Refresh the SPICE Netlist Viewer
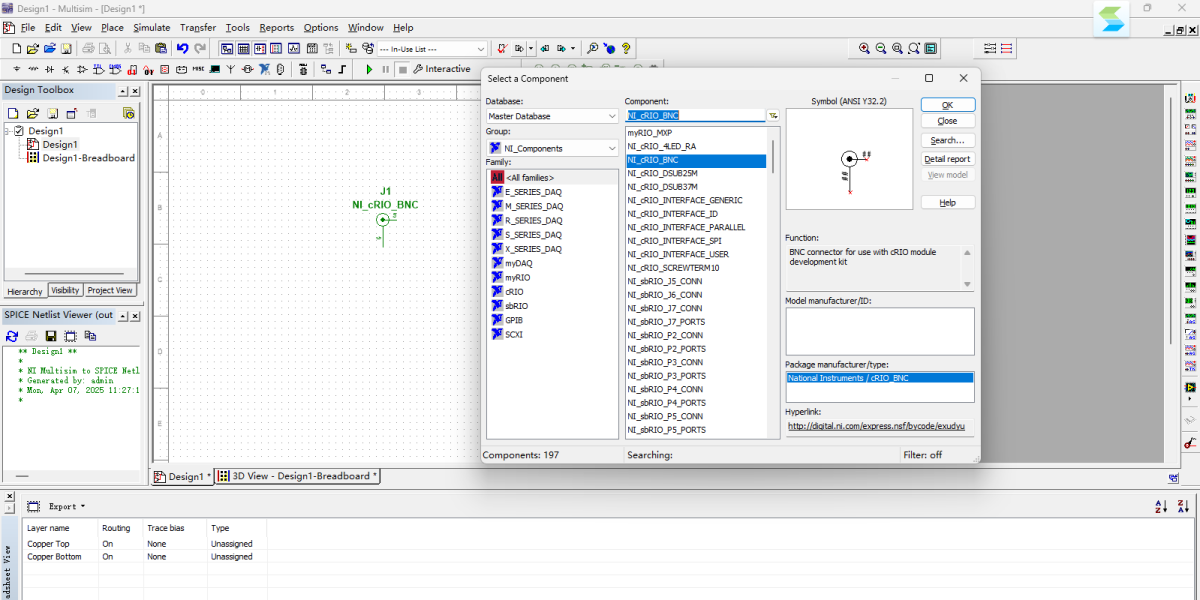Screen dimensions: 1200x600 pos(12,336)
